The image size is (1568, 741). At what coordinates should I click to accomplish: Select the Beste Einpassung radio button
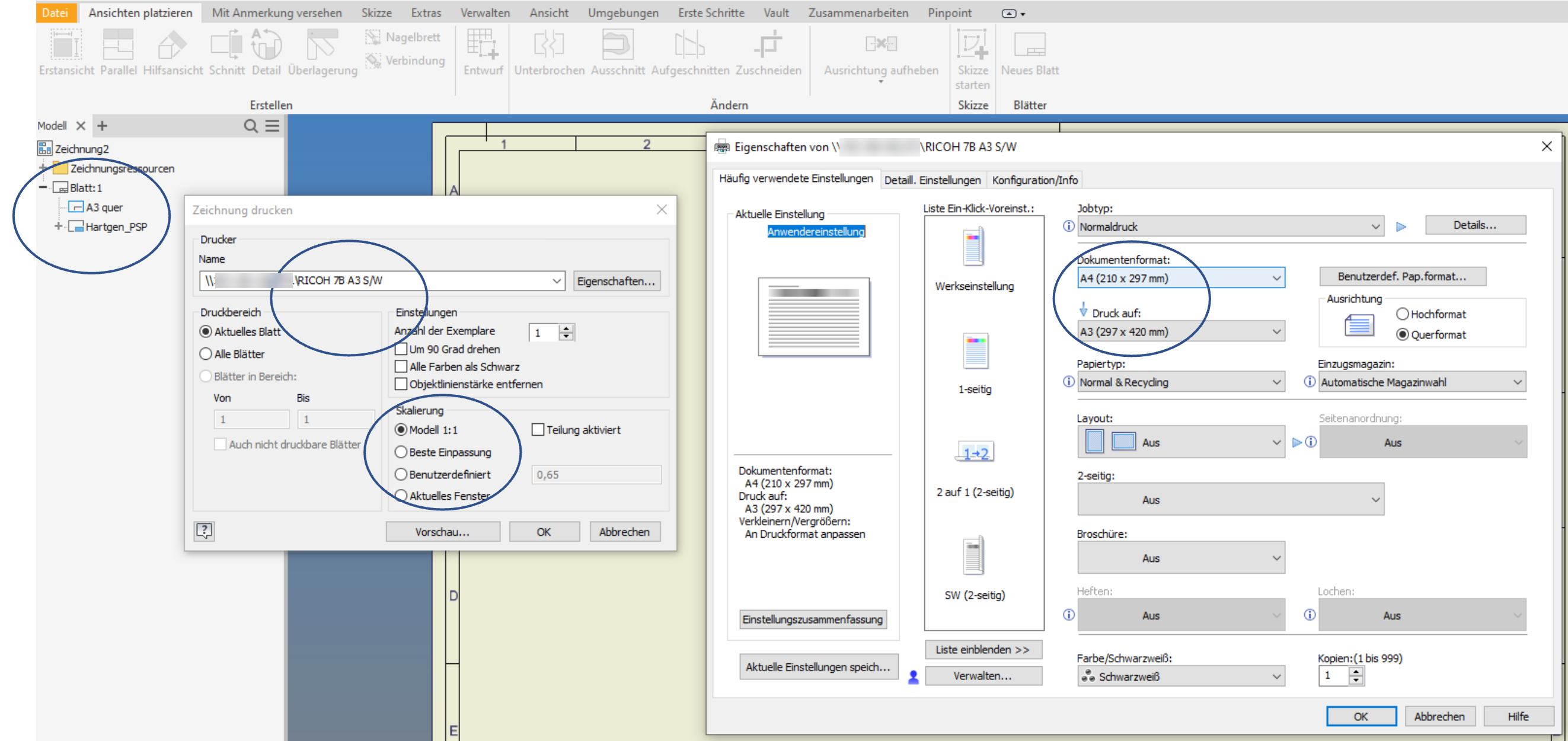[x=401, y=452]
